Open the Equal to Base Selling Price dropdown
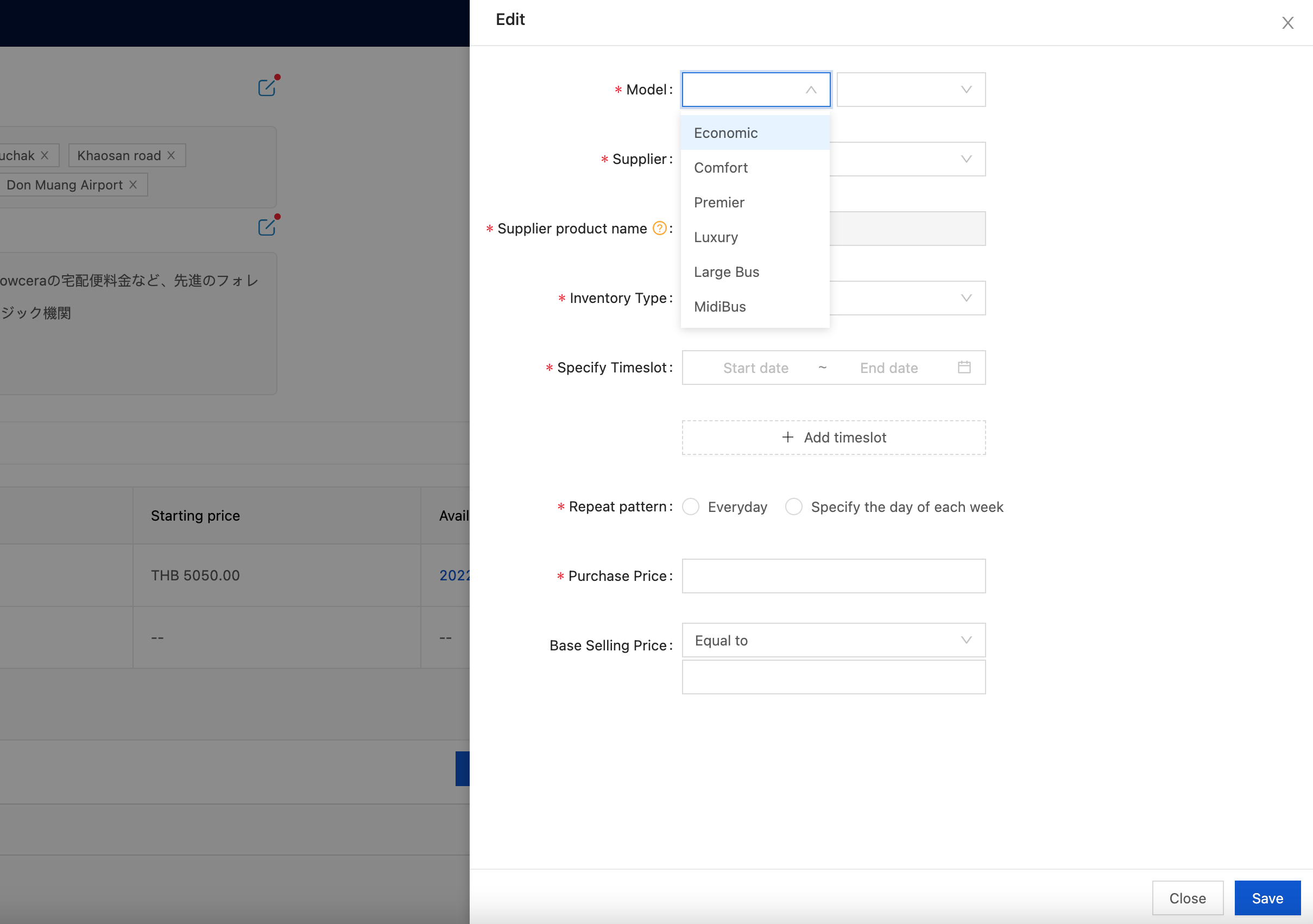1313x924 pixels. coord(833,641)
